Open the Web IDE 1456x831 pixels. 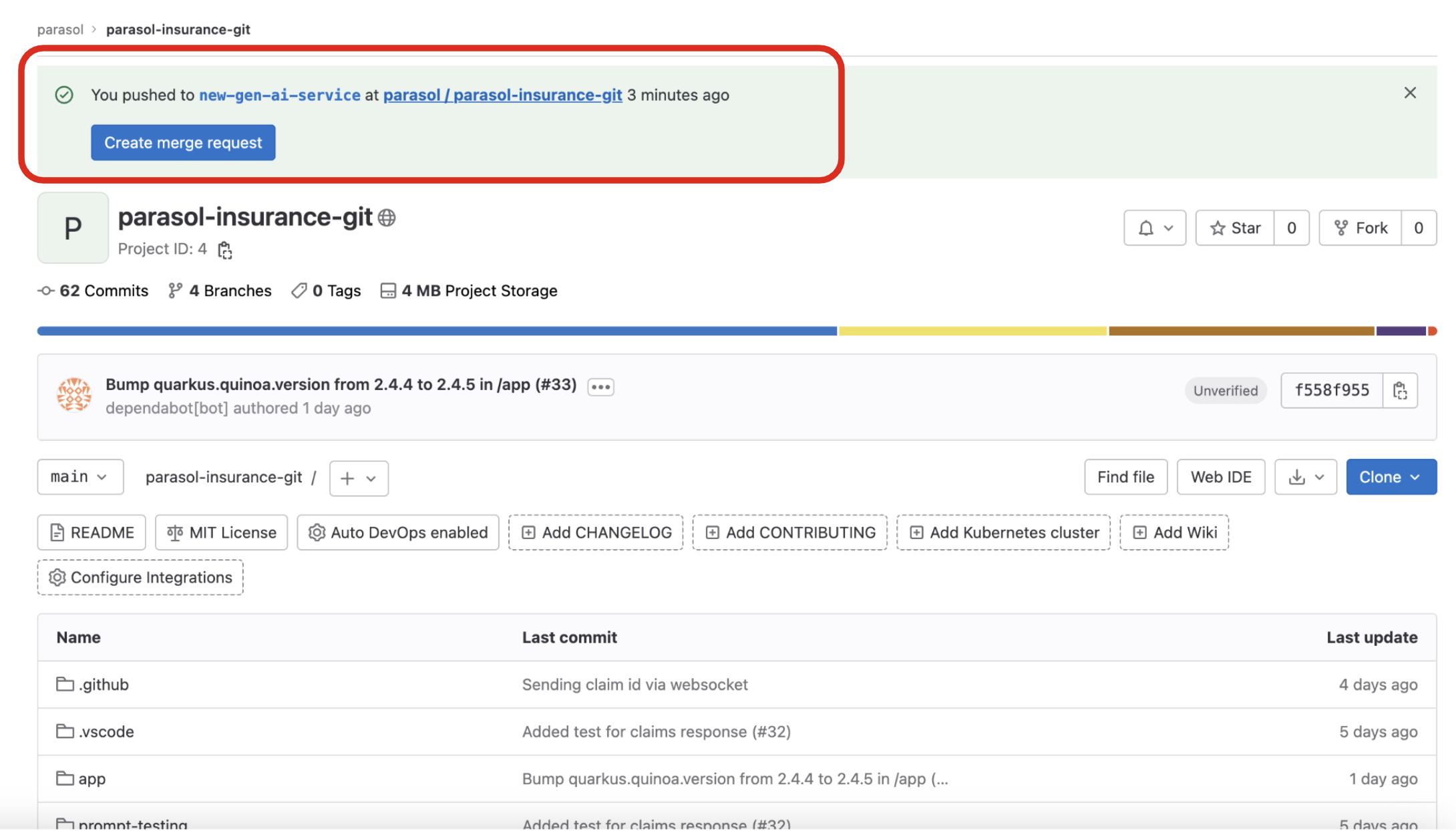[x=1220, y=477]
